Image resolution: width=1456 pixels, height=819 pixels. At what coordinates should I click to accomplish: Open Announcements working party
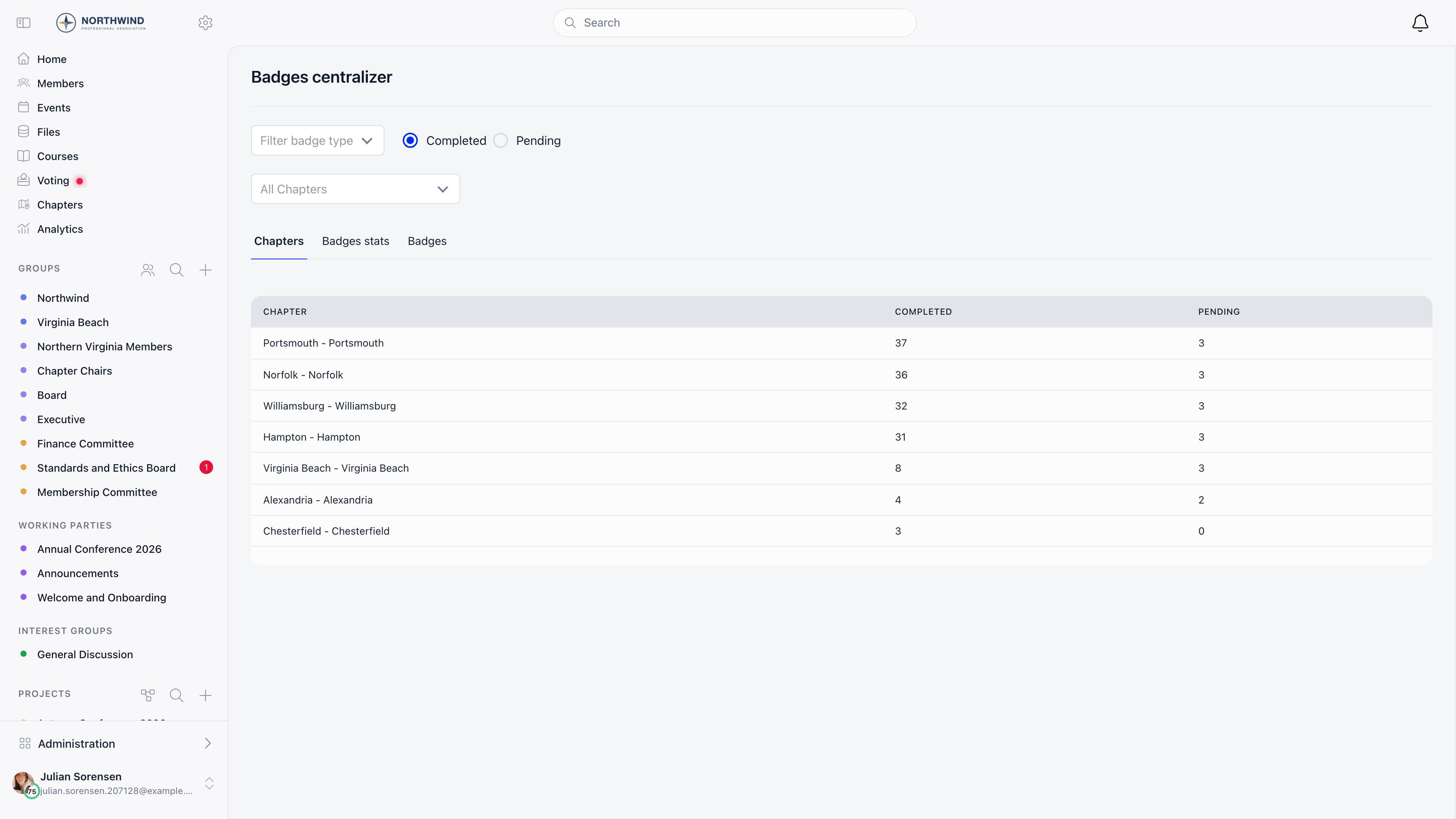78,573
